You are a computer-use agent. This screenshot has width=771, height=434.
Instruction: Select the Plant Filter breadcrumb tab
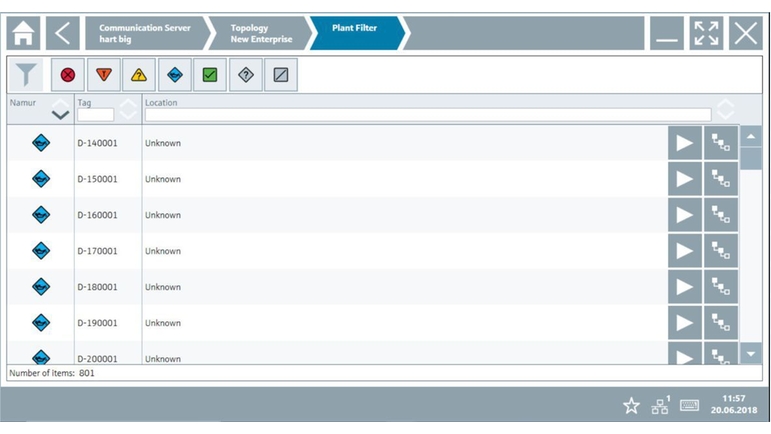tap(355, 33)
